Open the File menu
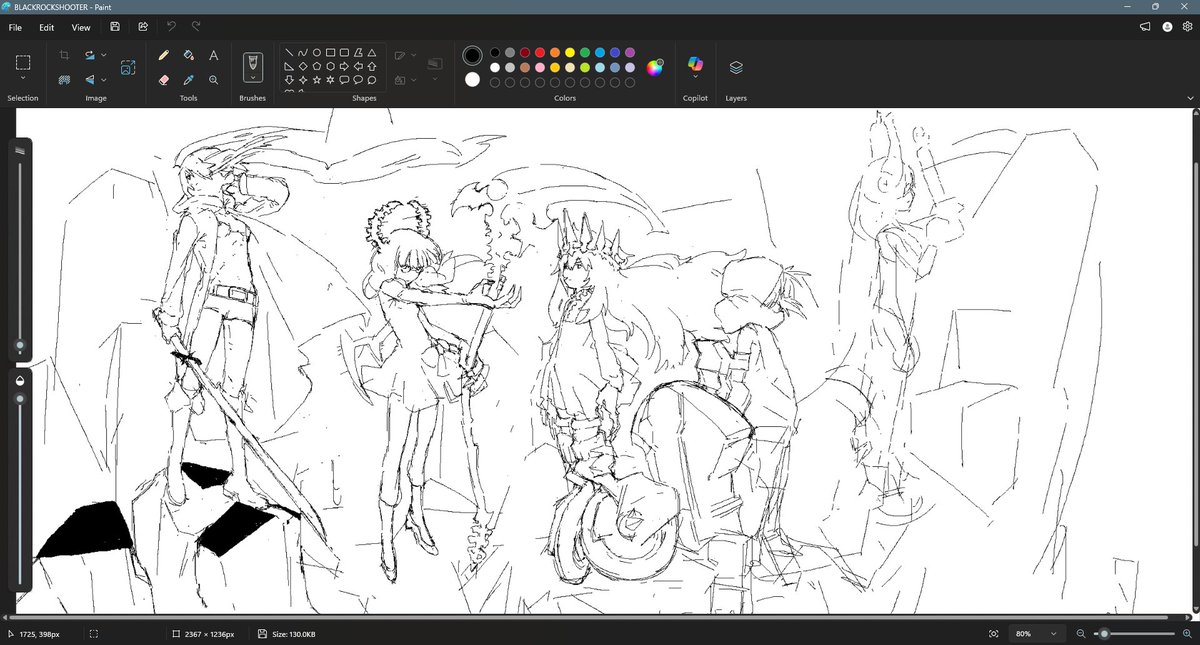This screenshot has width=1200, height=645. (15, 27)
